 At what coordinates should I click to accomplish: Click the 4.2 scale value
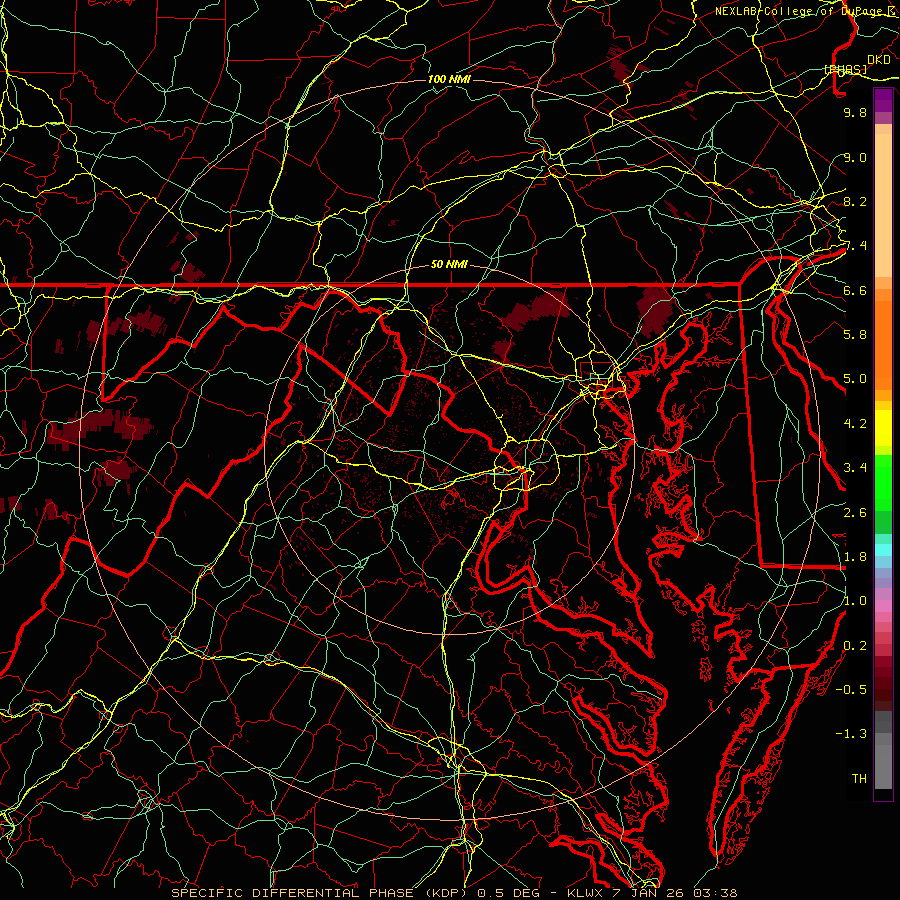[x=855, y=424]
